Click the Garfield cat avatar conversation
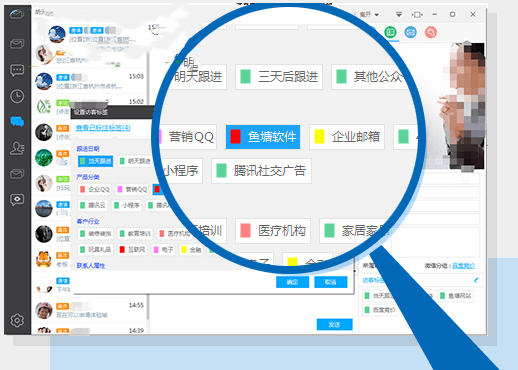The image size is (518, 370). 44,259
